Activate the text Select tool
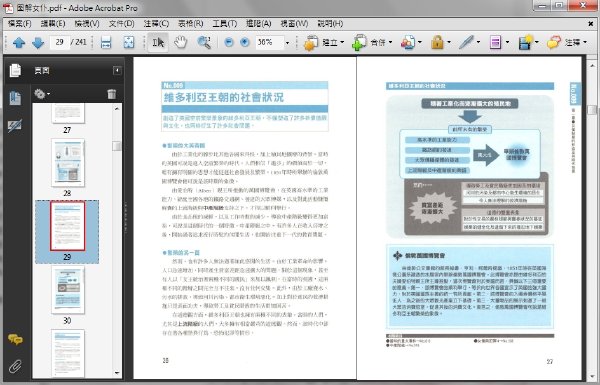Image resolution: width=600 pixels, height=385 pixels. (x=158, y=42)
